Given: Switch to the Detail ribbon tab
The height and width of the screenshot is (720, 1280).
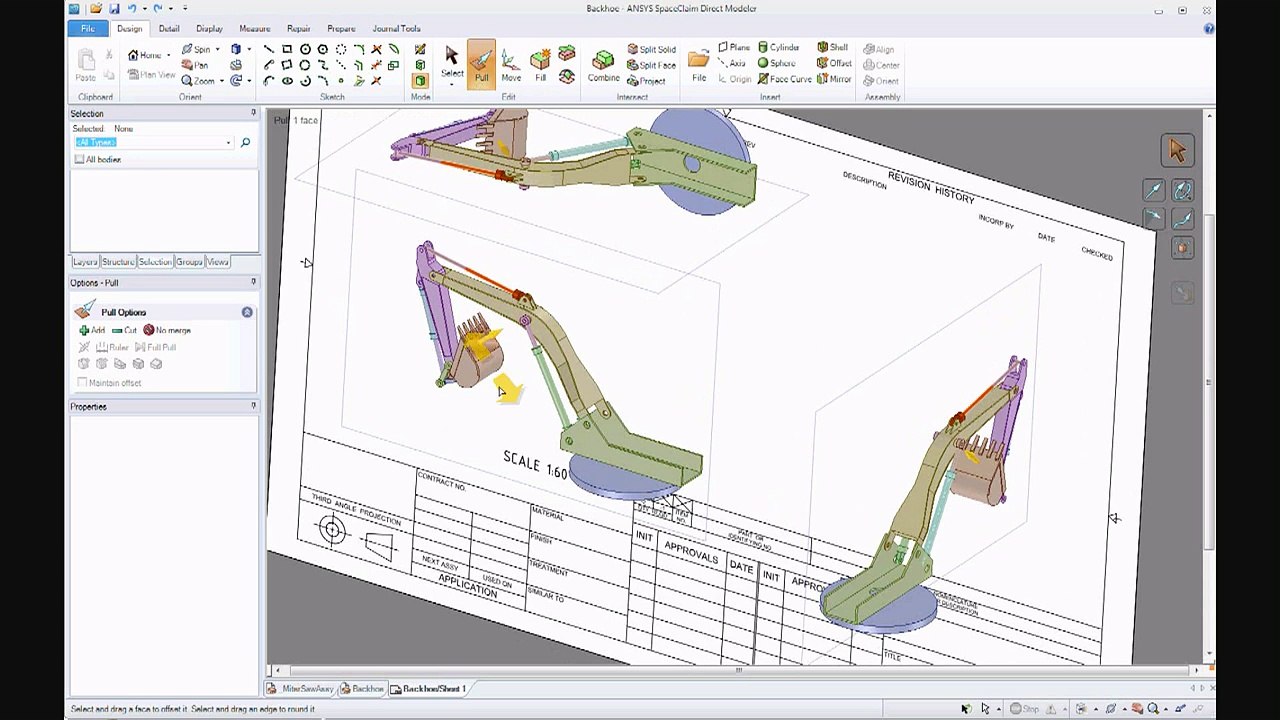Looking at the screenshot, I should point(169,28).
